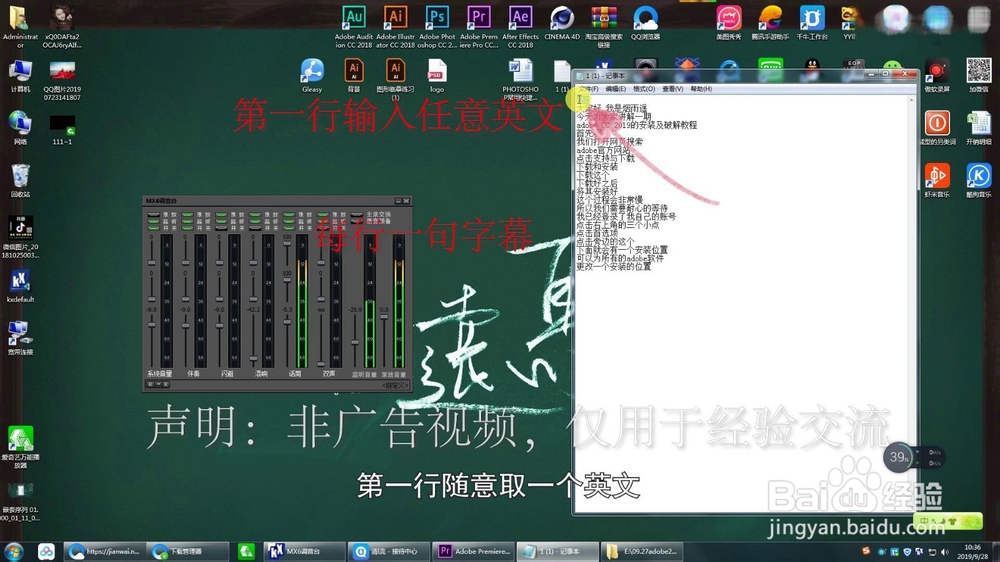Click 系统音量 main volume fader knob
Screen dimensions: 1000x562
(x=152, y=325)
